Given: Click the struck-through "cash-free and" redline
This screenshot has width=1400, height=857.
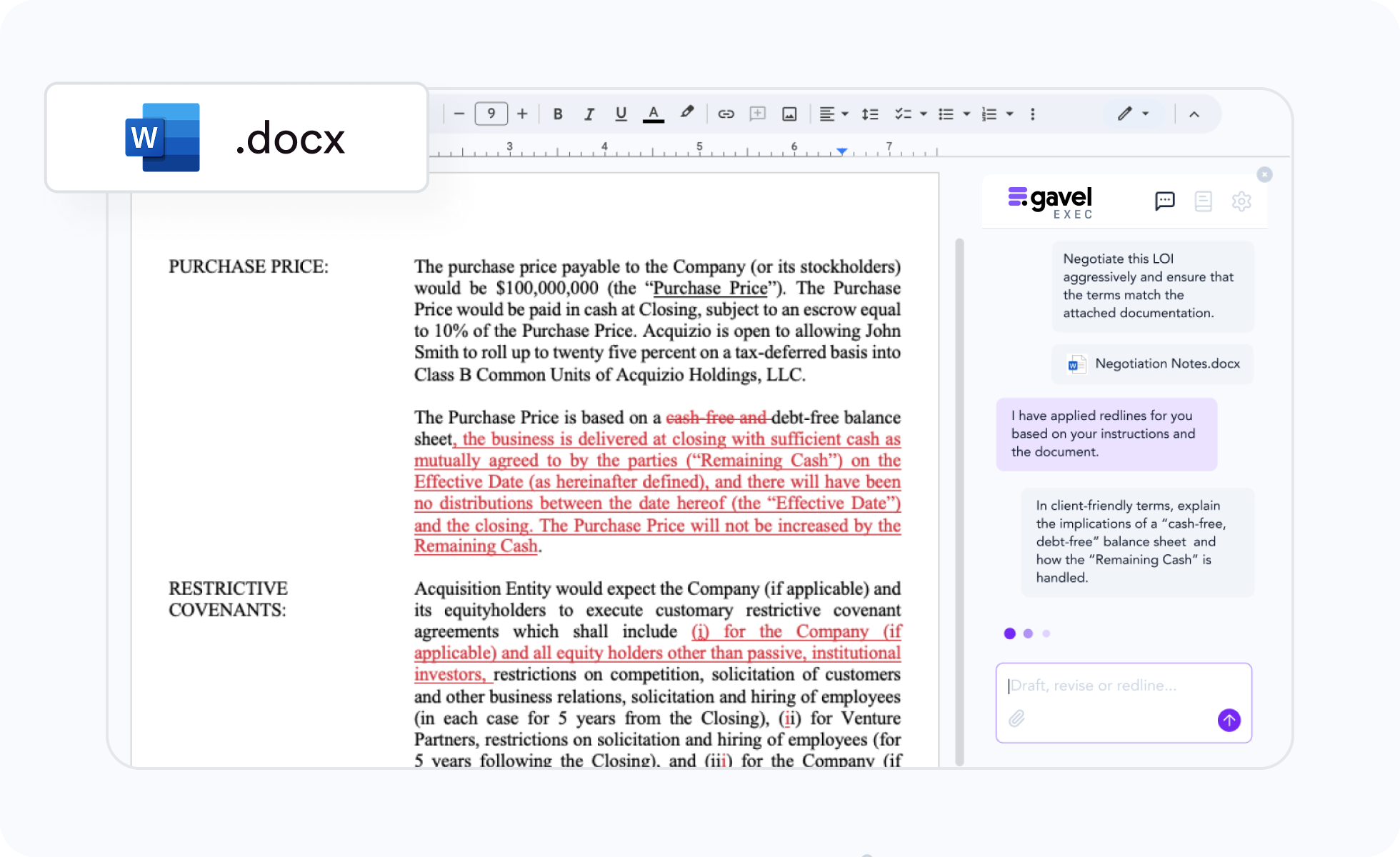Looking at the screenshot, I should pyautogui.click(x=717, y=418).
